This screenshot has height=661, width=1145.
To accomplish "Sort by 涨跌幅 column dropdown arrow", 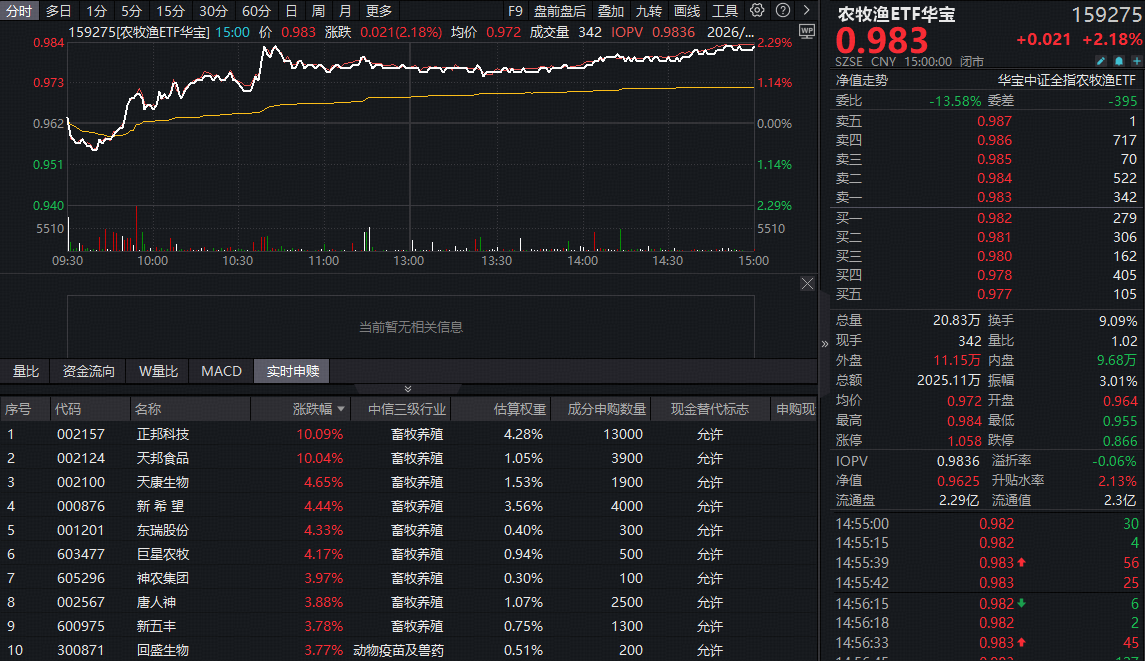I will click(x=342, y=409).
